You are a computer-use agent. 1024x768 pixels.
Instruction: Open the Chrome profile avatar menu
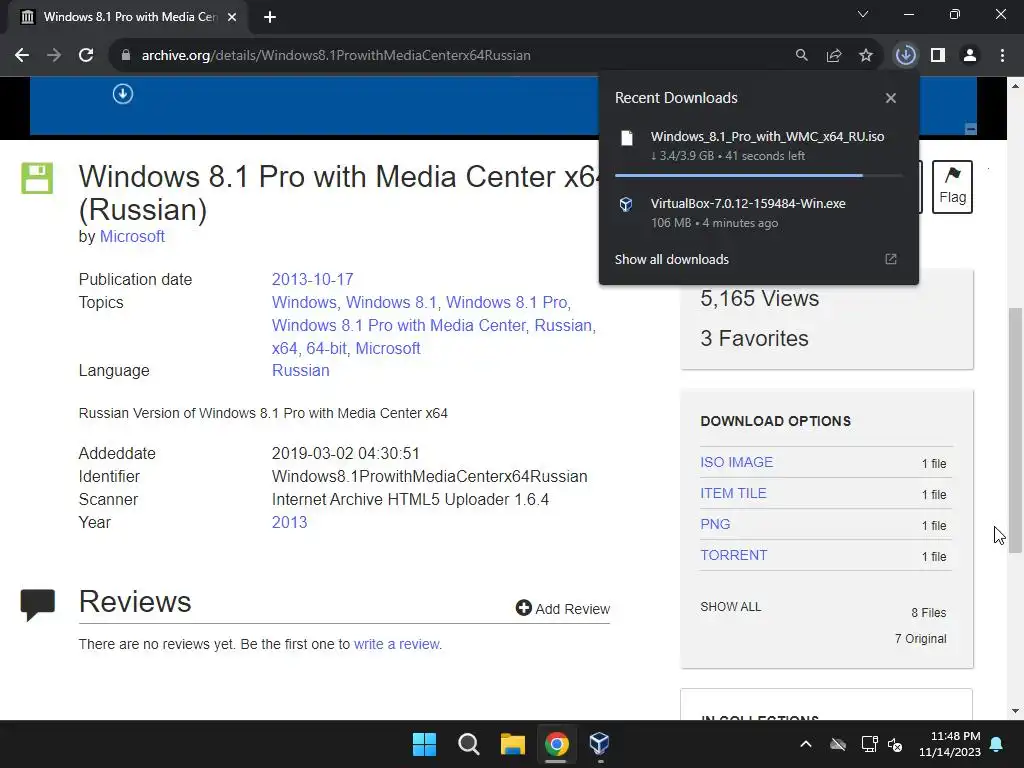(x=970, y=56)
